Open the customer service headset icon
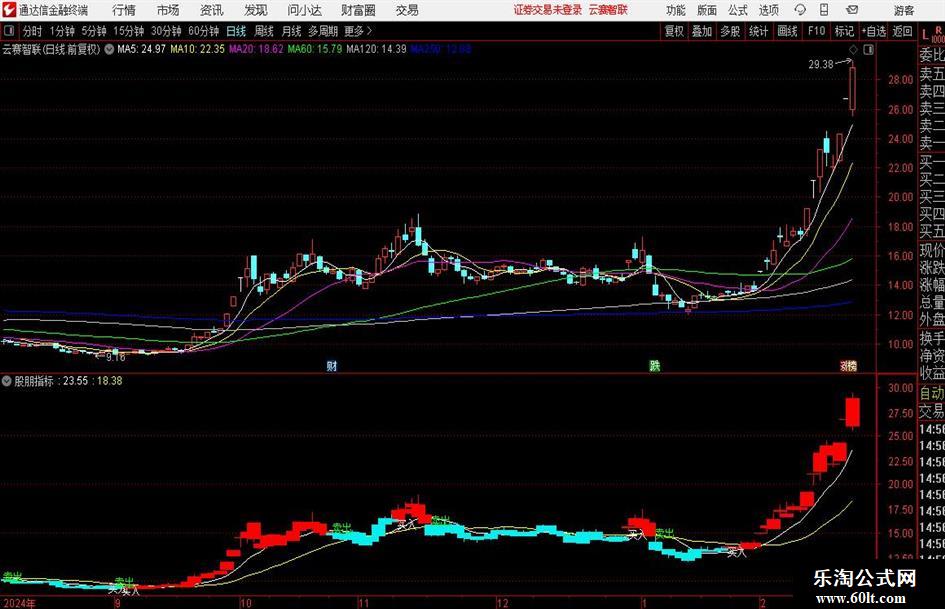Viewport: 945px width, 609px height. [800, 10]
